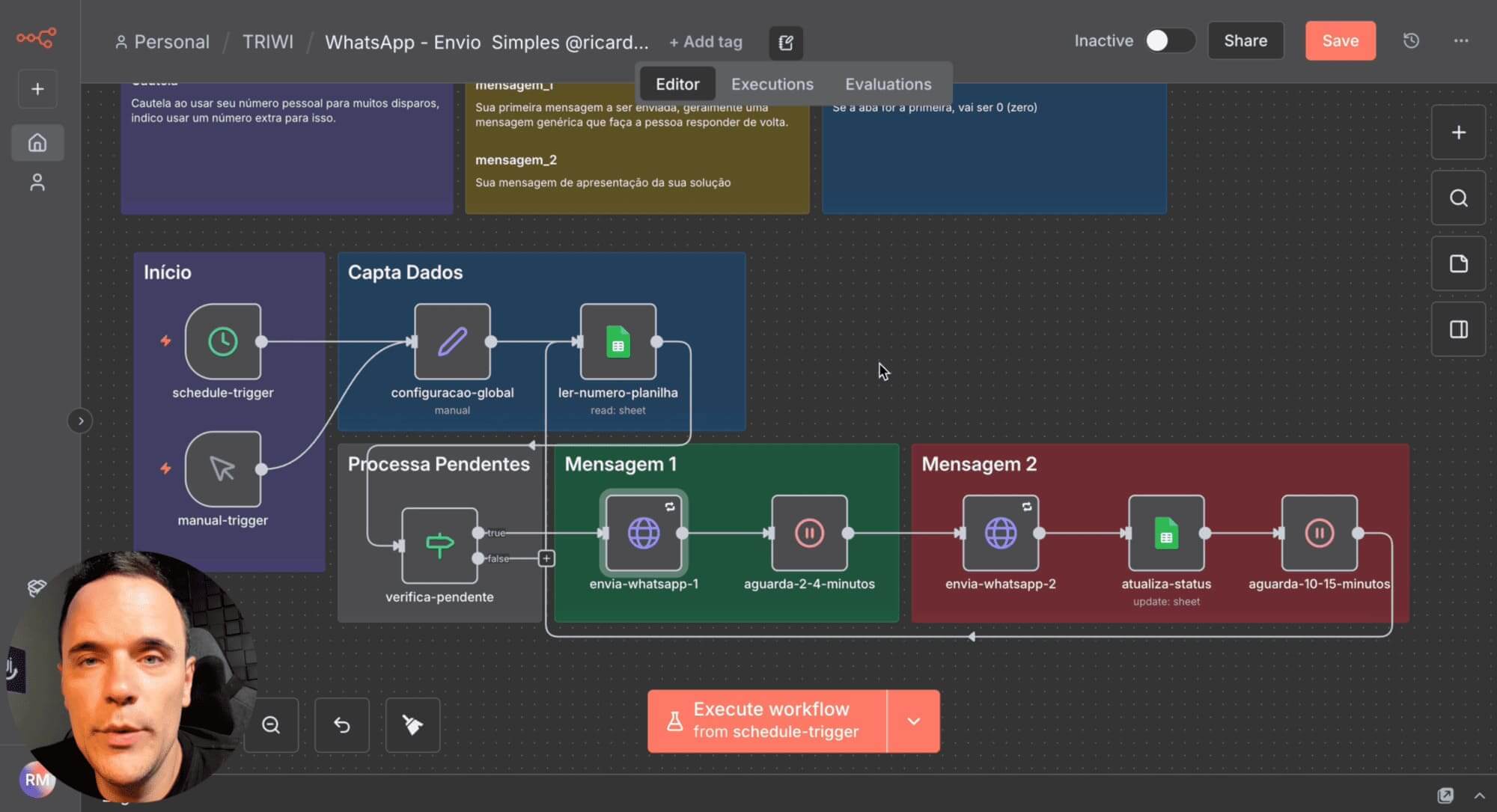Viewport: 1497px width, 812px height.
Task: Switch to the Evaluations tab
Action: point(888,84)
